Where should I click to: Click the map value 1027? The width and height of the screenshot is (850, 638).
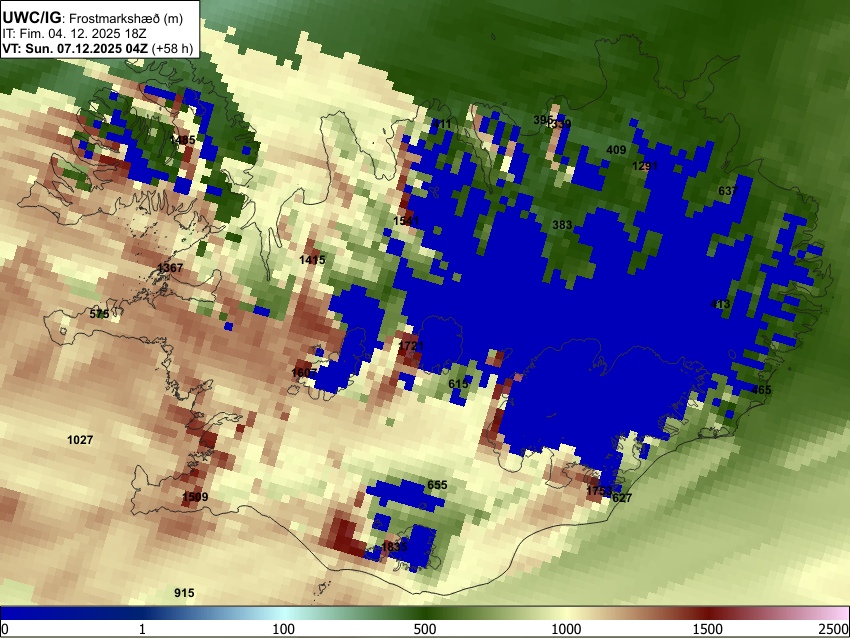[x=80, y=440]
